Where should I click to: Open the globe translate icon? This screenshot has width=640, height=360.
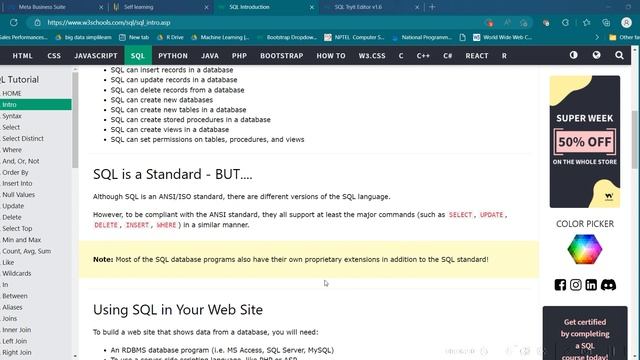tap(596, 55)
